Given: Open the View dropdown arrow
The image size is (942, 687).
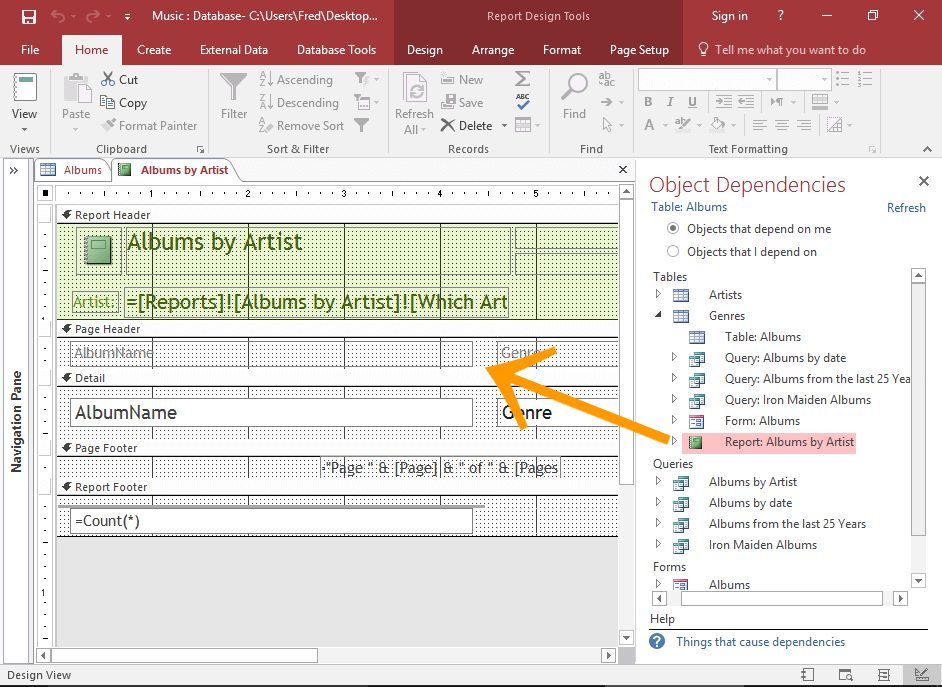Looking at the screenshot, I should pyautogui.click(x=24, y=130).
